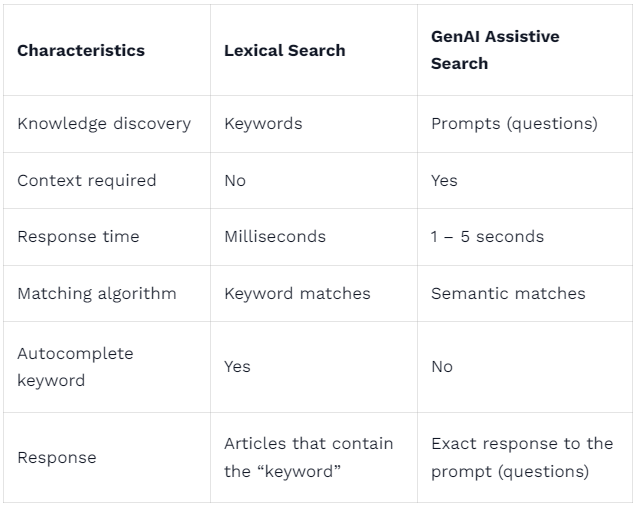The width and height of the screenshot is (636, 506).
Task: Select the Milliseconds cell
Action: point(275,237)
